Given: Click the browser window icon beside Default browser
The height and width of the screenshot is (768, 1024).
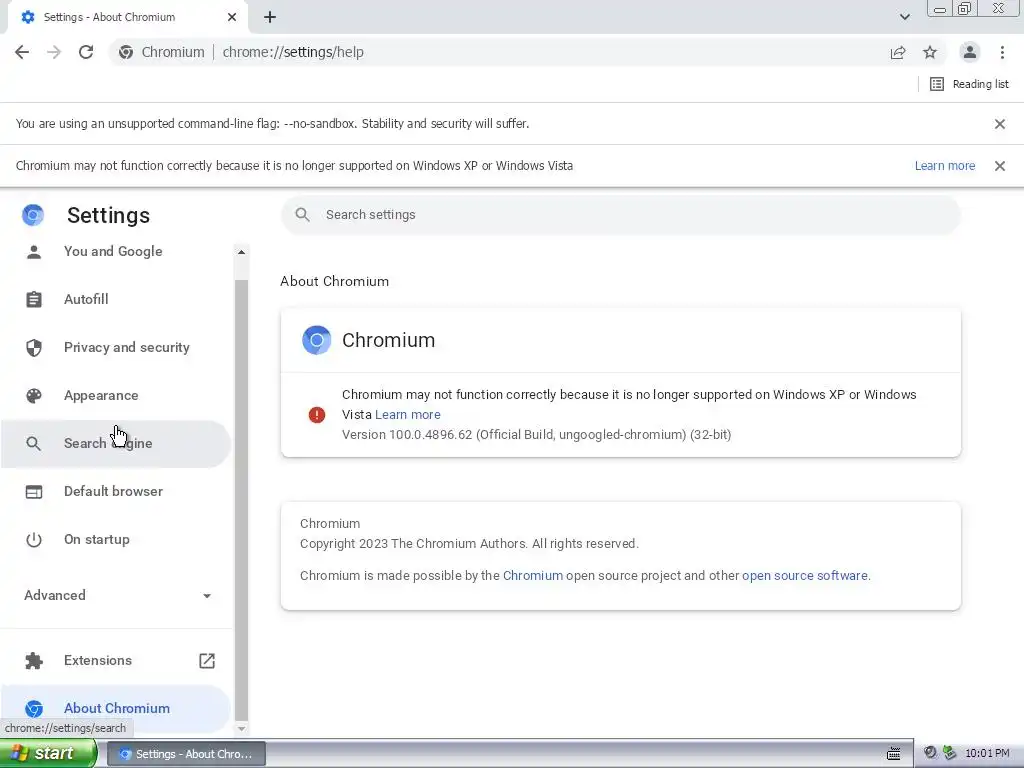Looking at the screenshot, I should point(34,492).
